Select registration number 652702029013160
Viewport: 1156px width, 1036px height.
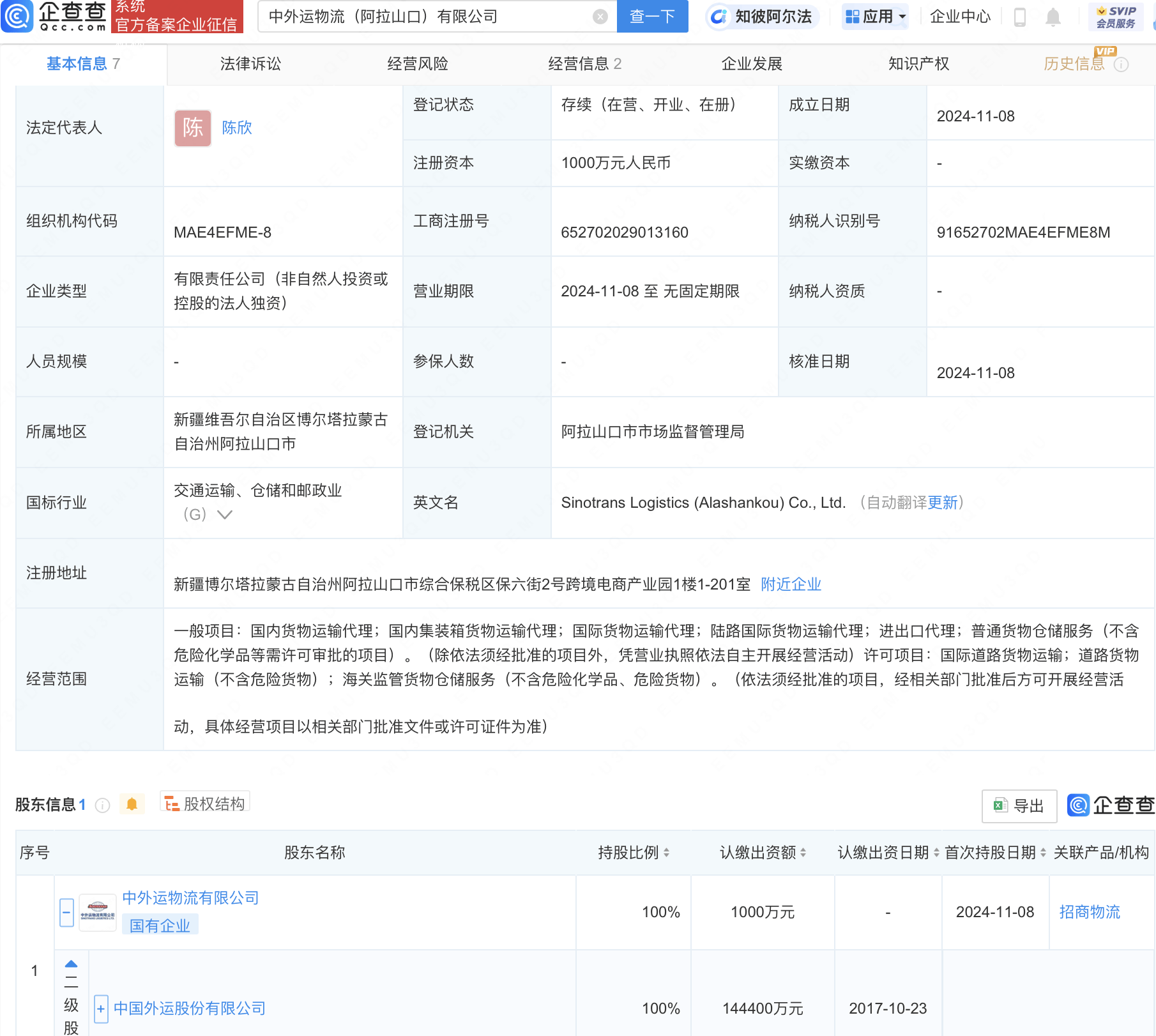pyautogui.click(x=625, y=232)
